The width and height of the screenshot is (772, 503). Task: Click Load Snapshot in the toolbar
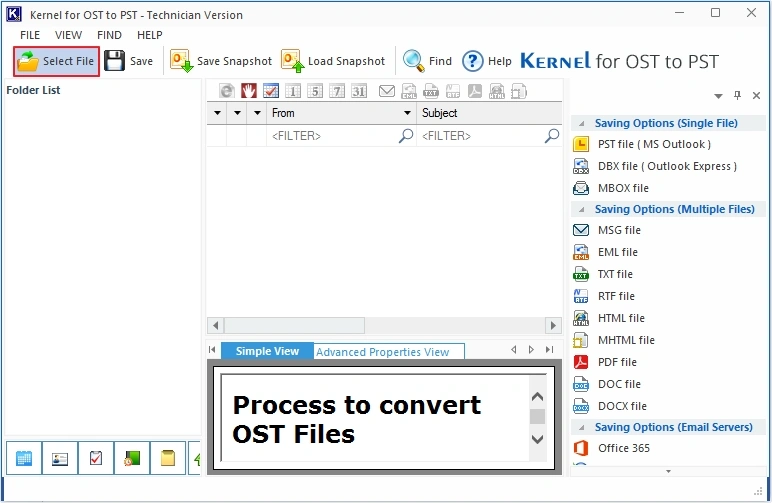click(x=333, y=61)
